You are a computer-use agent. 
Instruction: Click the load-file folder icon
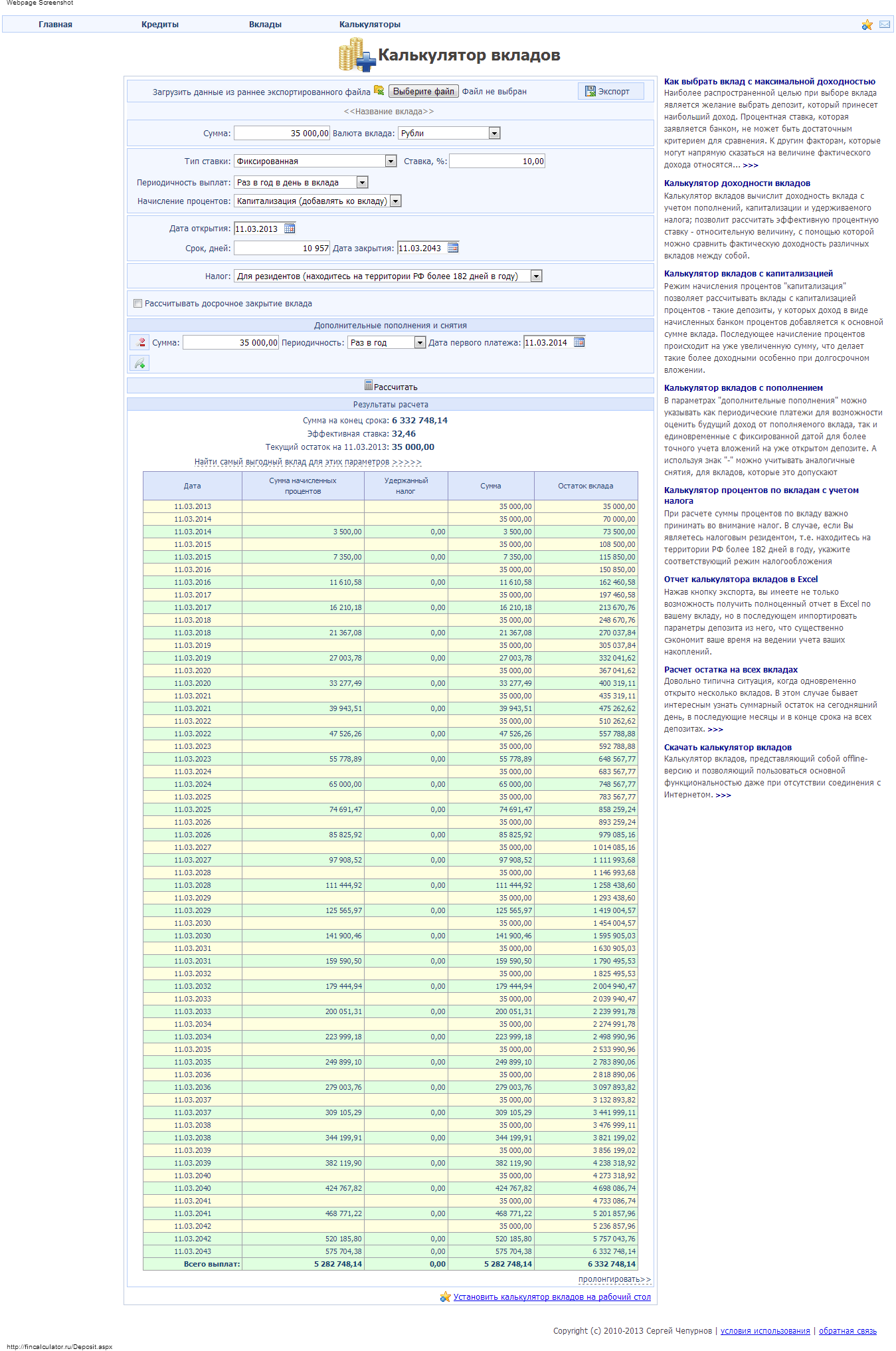pyautogui.click(x=379, y=90)
